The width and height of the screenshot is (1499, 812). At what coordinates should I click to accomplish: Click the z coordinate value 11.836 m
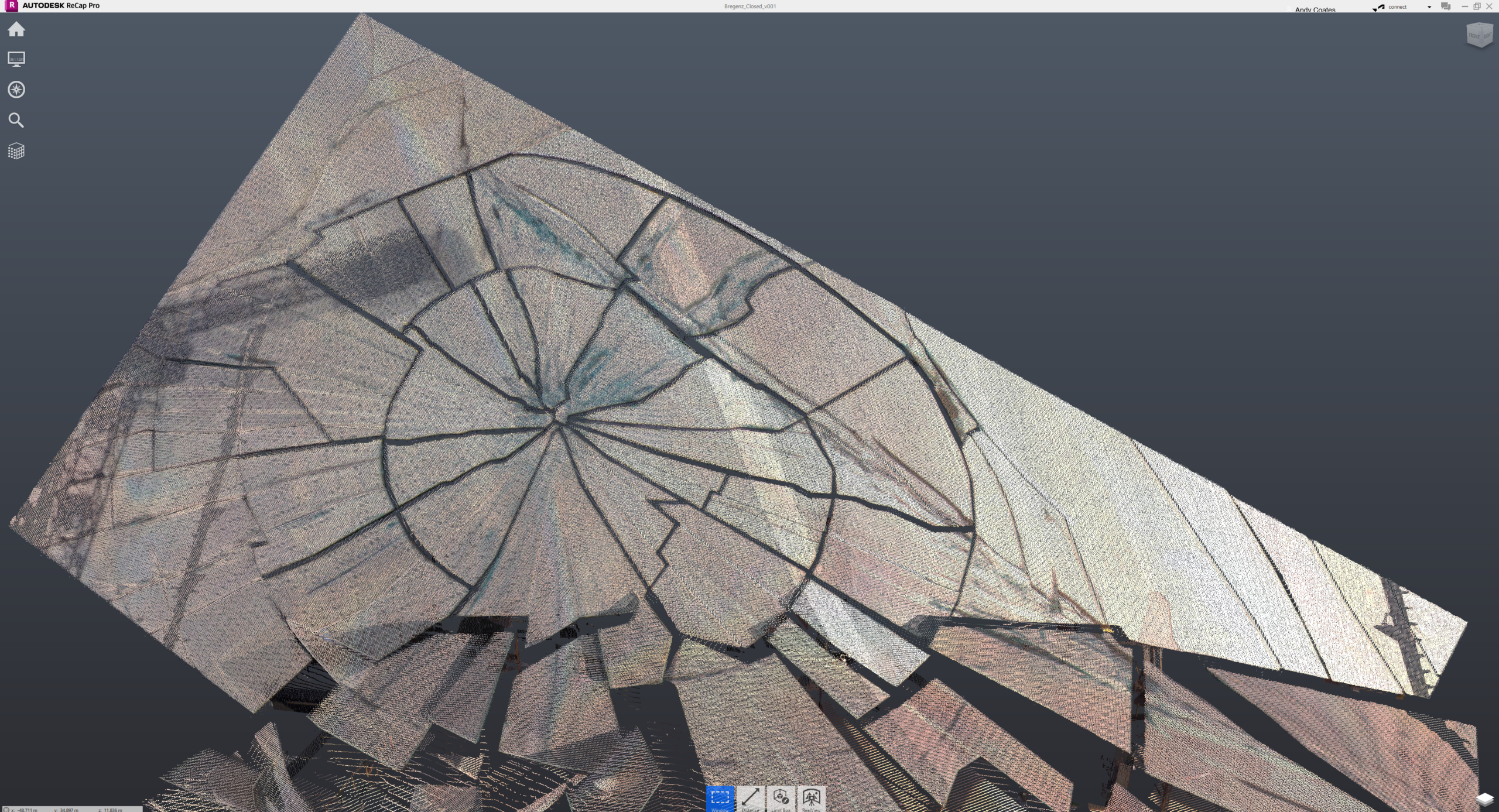click(x=114, y=810)
